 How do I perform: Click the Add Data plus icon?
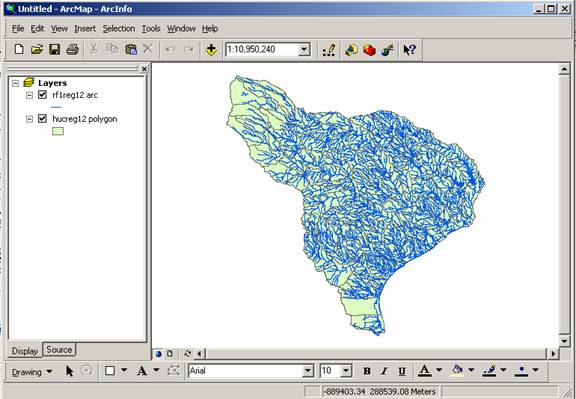(x=211, y=50)
